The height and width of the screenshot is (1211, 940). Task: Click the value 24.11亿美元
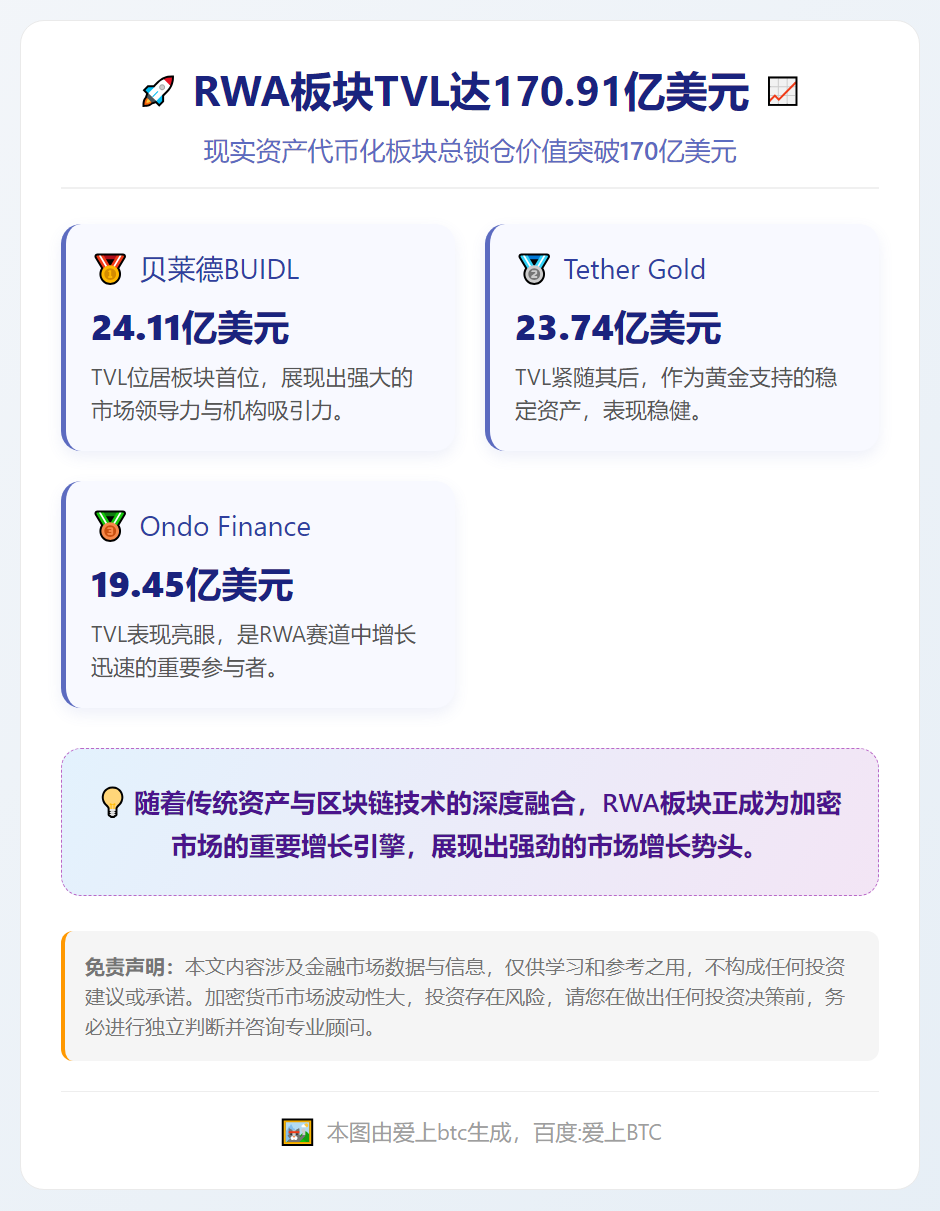tap(190, 327)
